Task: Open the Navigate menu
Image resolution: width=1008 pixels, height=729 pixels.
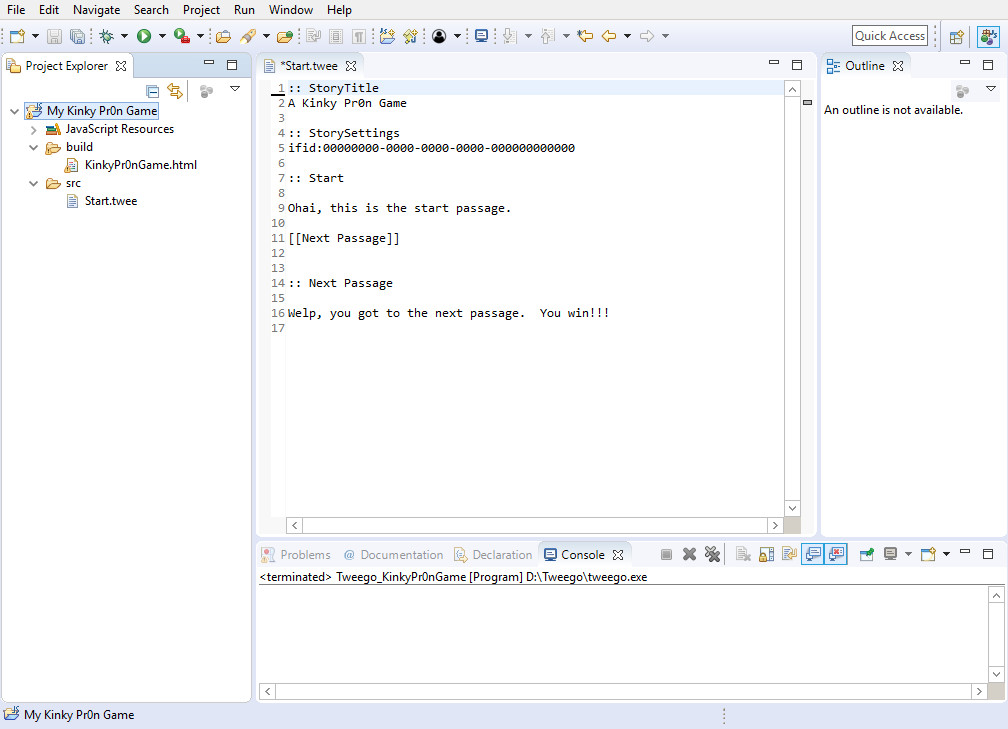Action: coord(96,10)
